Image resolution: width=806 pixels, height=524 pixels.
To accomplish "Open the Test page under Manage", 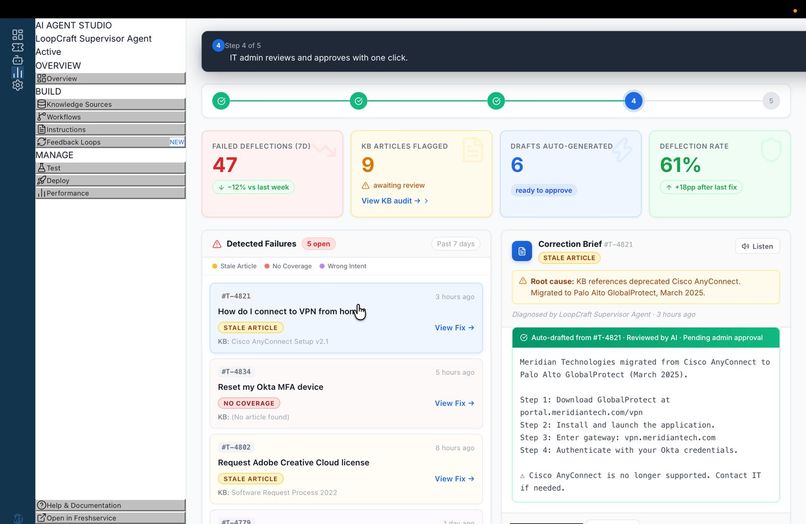I will (x=111, y=168).
